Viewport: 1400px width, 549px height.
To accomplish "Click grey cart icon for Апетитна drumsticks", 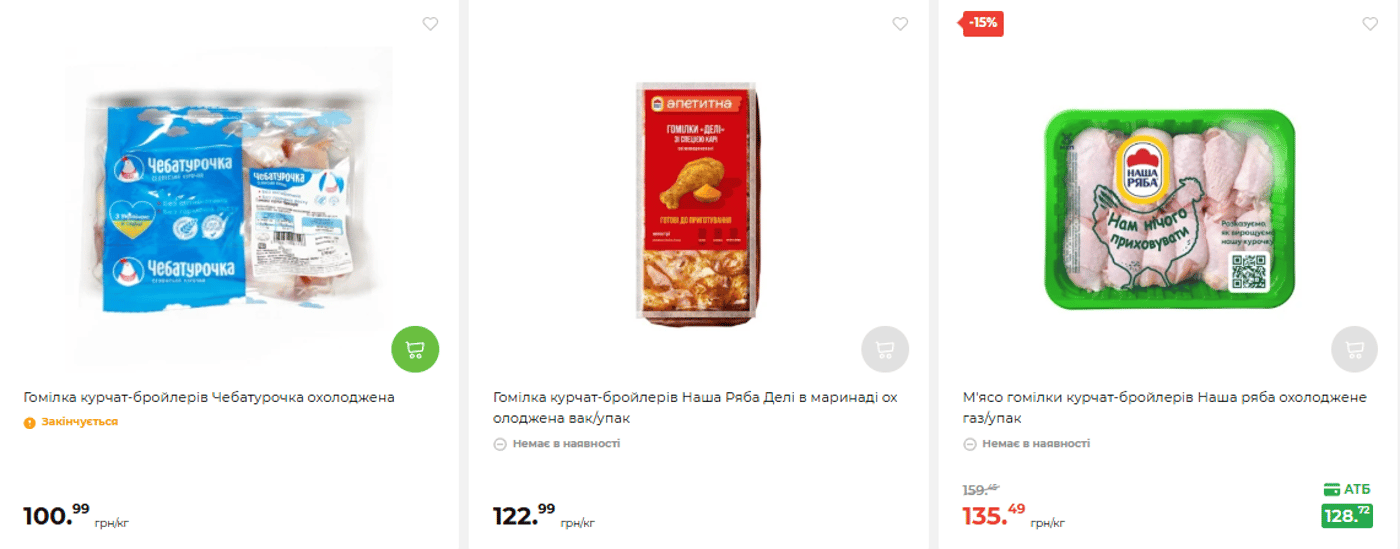I will tap(885, 350).
